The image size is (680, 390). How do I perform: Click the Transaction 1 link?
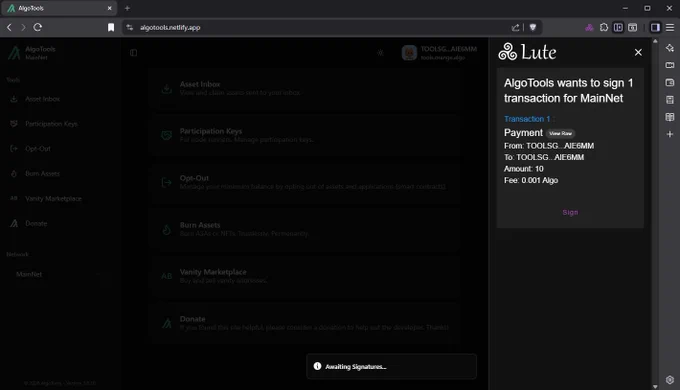coord(527,119)
